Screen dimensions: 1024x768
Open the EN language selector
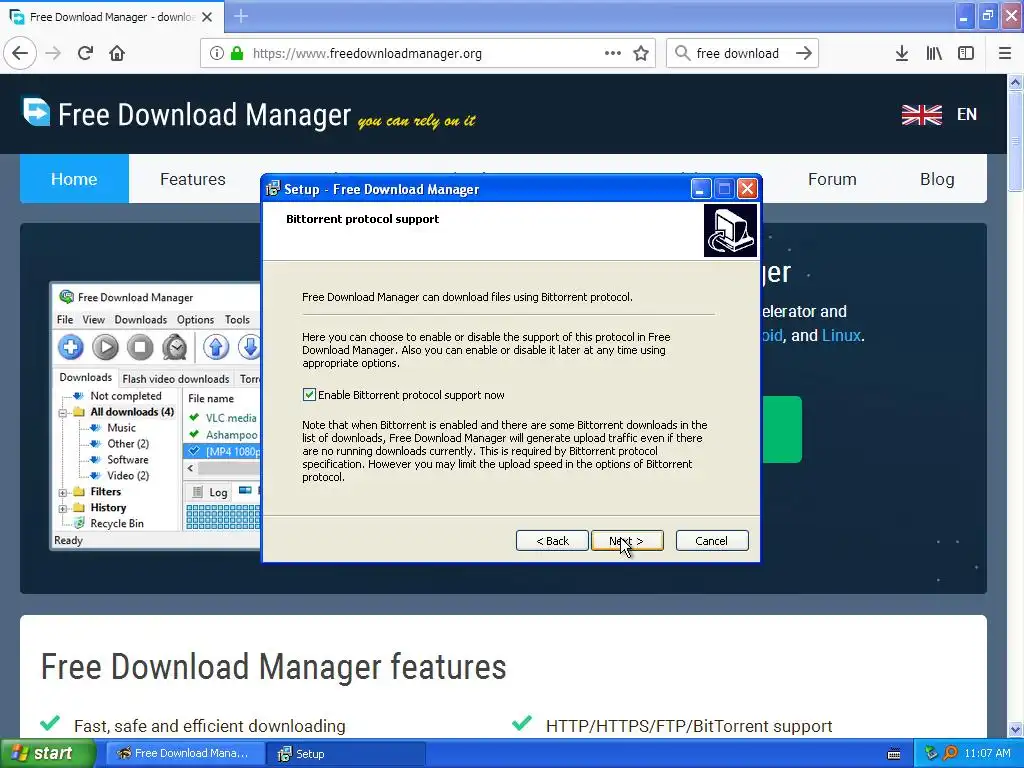967,114
